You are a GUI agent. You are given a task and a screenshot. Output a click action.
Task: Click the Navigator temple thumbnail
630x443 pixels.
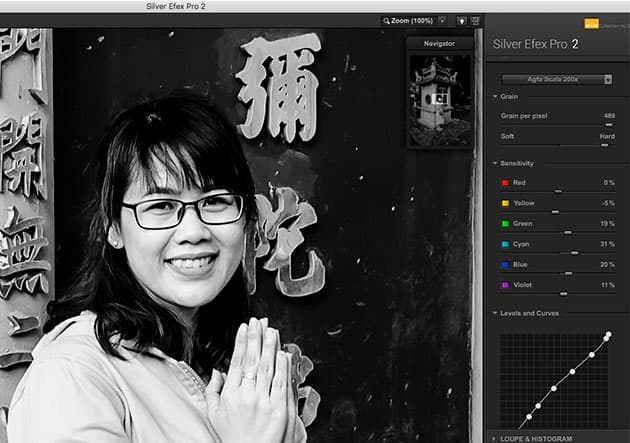click(440, 100)
